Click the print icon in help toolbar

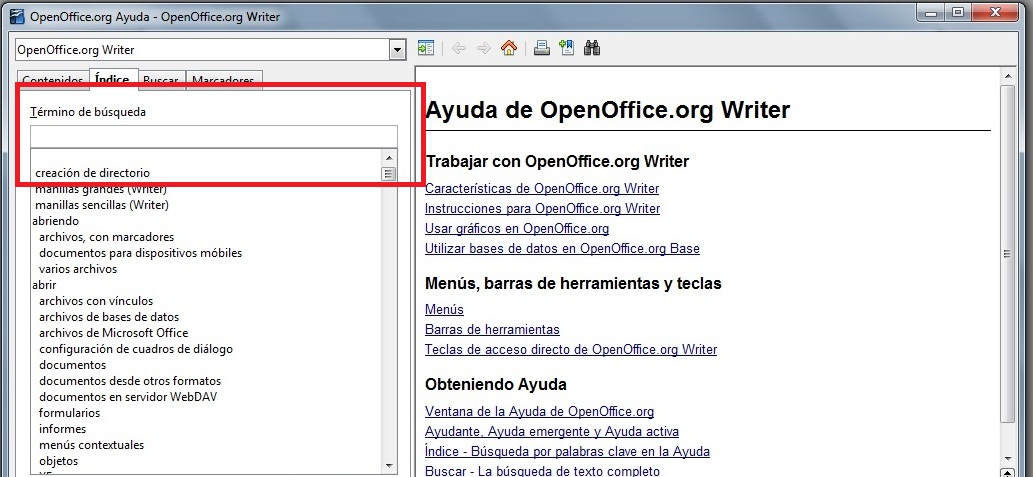pos(542,48)
